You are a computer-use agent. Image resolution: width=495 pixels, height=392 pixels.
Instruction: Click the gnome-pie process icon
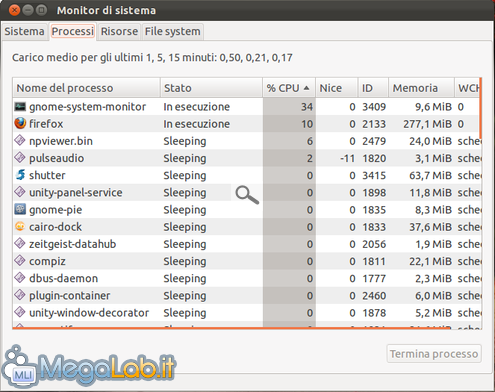click(x=20, y=209)
